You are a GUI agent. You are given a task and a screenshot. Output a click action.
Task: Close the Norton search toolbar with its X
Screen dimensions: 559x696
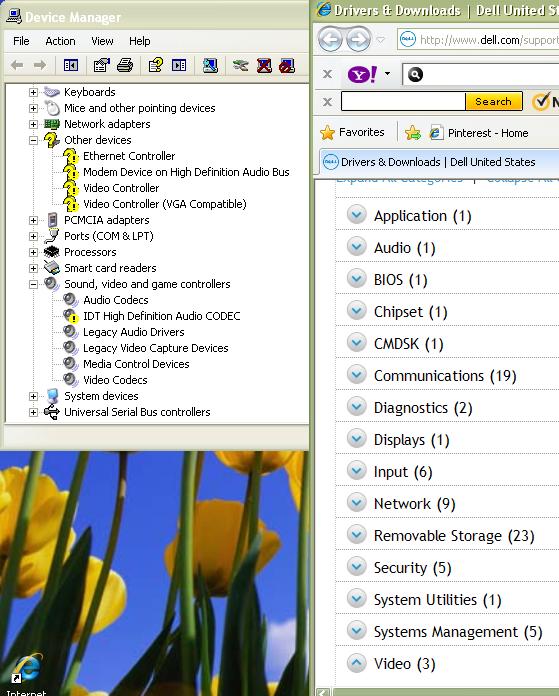coord(327,102)
